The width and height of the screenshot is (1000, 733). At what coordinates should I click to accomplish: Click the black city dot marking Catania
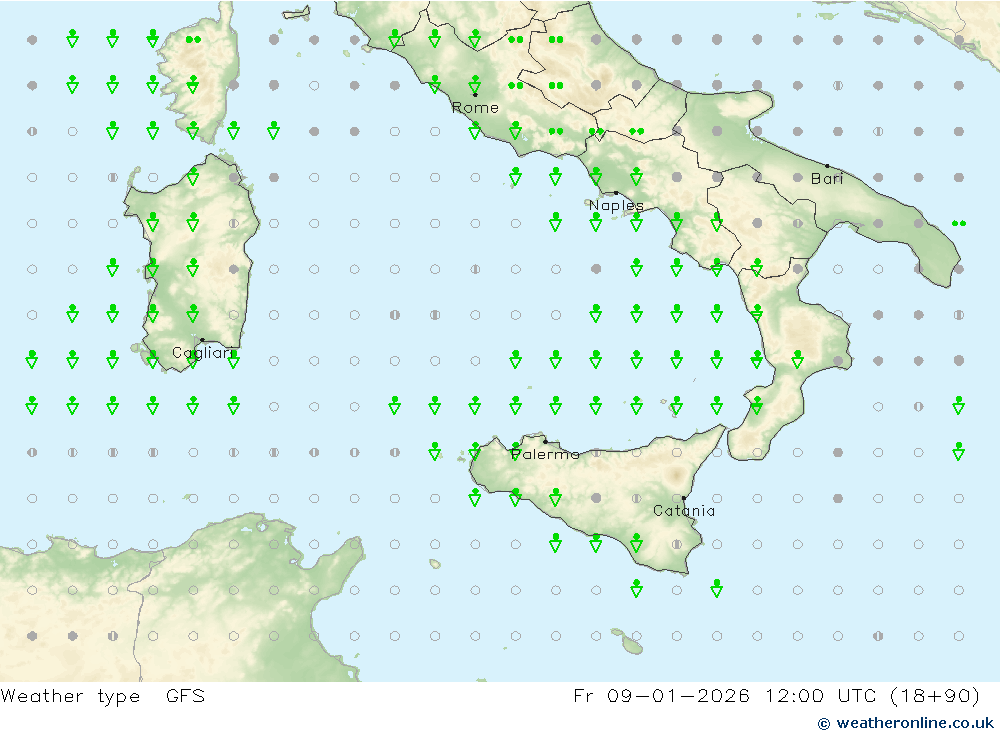tap(684, 498)
